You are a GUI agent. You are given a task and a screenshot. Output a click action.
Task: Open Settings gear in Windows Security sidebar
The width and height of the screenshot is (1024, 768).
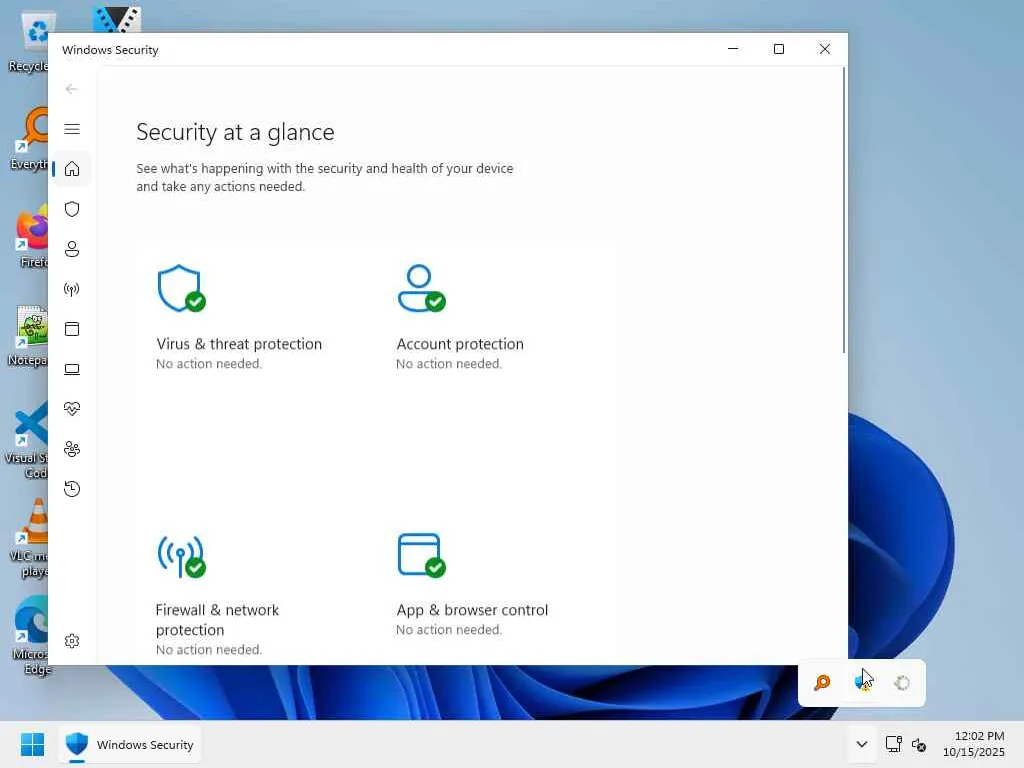click(x=72, y=641)
